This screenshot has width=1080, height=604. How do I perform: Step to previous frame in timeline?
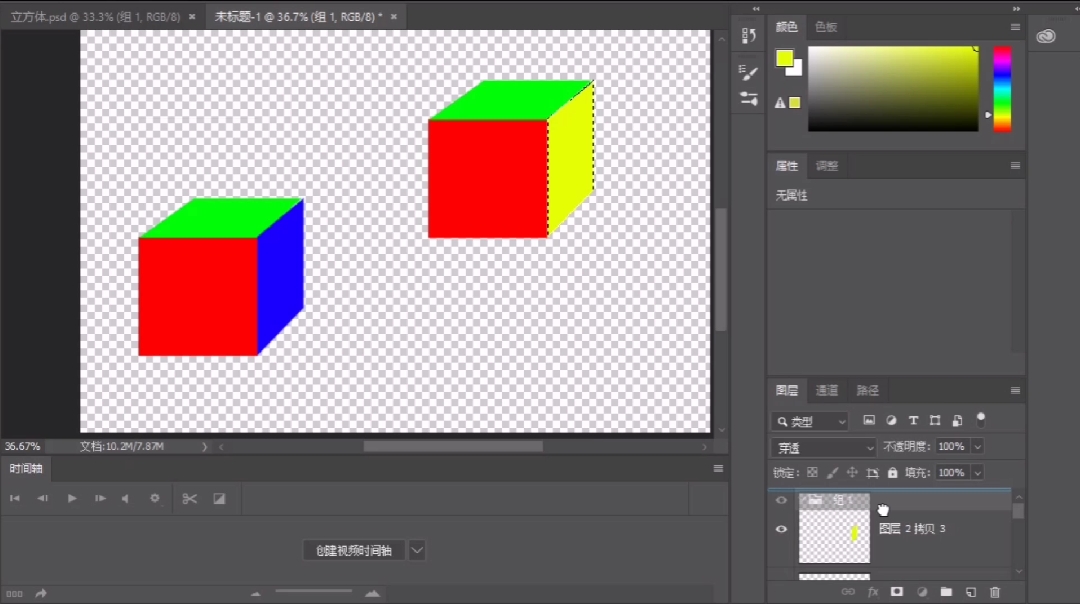[x=43, y=498]
